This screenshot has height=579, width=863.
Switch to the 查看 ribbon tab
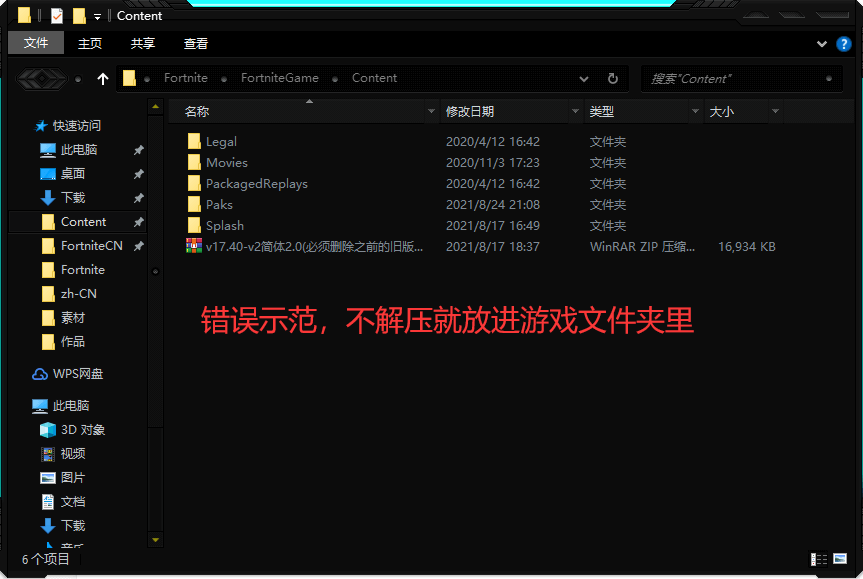point(195,43)
